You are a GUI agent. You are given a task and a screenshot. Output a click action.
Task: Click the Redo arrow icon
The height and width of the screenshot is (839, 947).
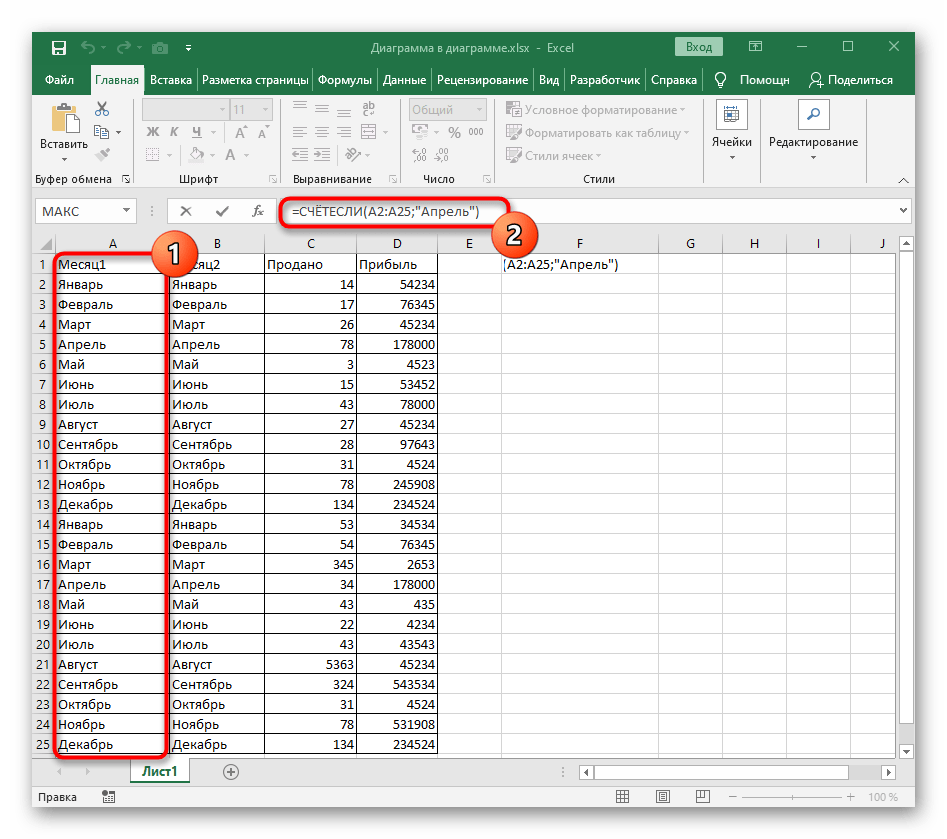pyautogui.click(x=124, y=47)
